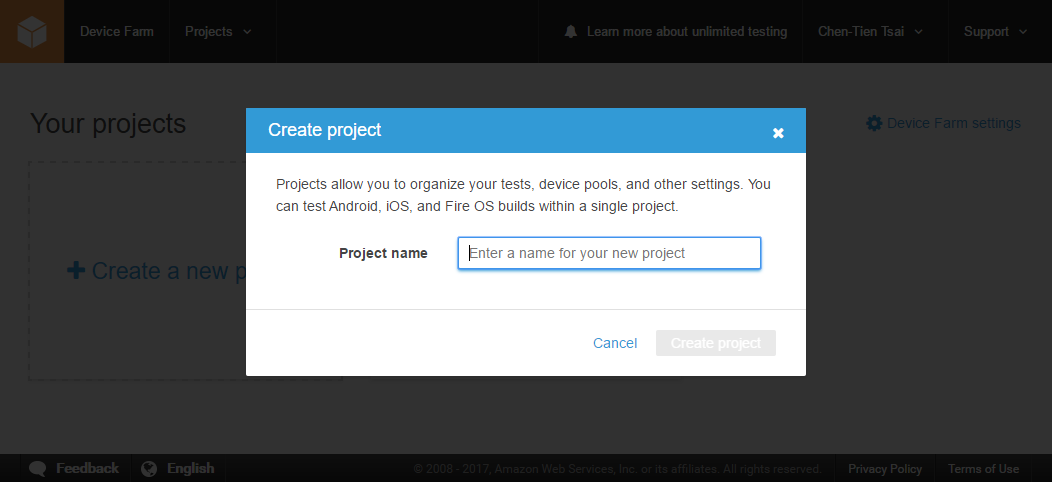Viewport: 1052px width, 482px height.
Task: Open the Device Farm settings link text
Action: pos(953,123)
